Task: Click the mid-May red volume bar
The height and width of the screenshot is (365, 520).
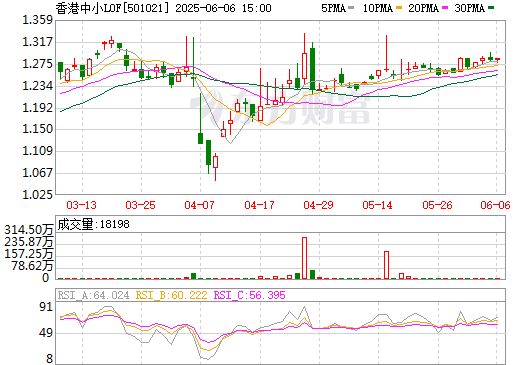Action: 386,265
